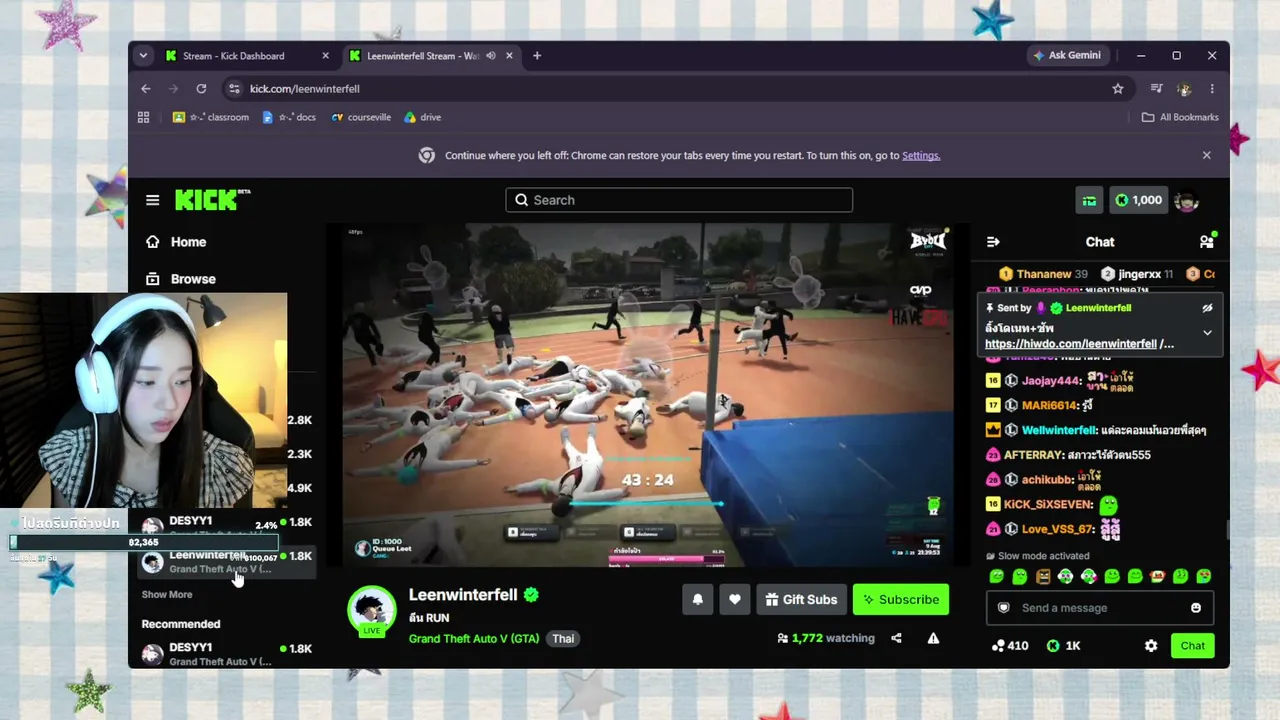The height and width of the screenshot is (720, 1280).
Task: Mute the Leenwinterfell tab audio icon
Action: pyautogui.click(x=491, y=56)
